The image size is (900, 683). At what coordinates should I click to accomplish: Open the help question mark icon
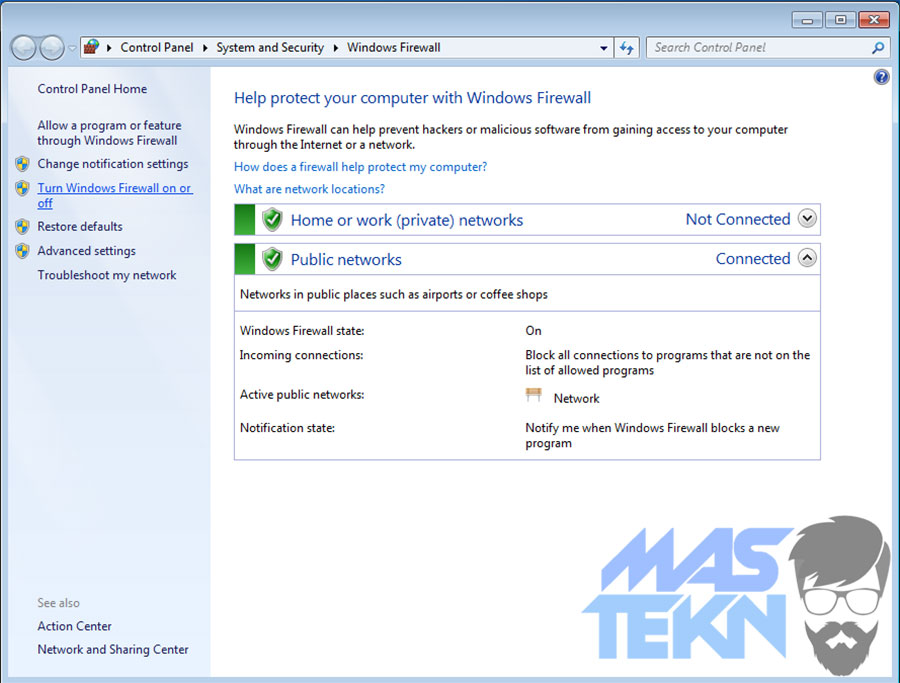click(881, 76)
